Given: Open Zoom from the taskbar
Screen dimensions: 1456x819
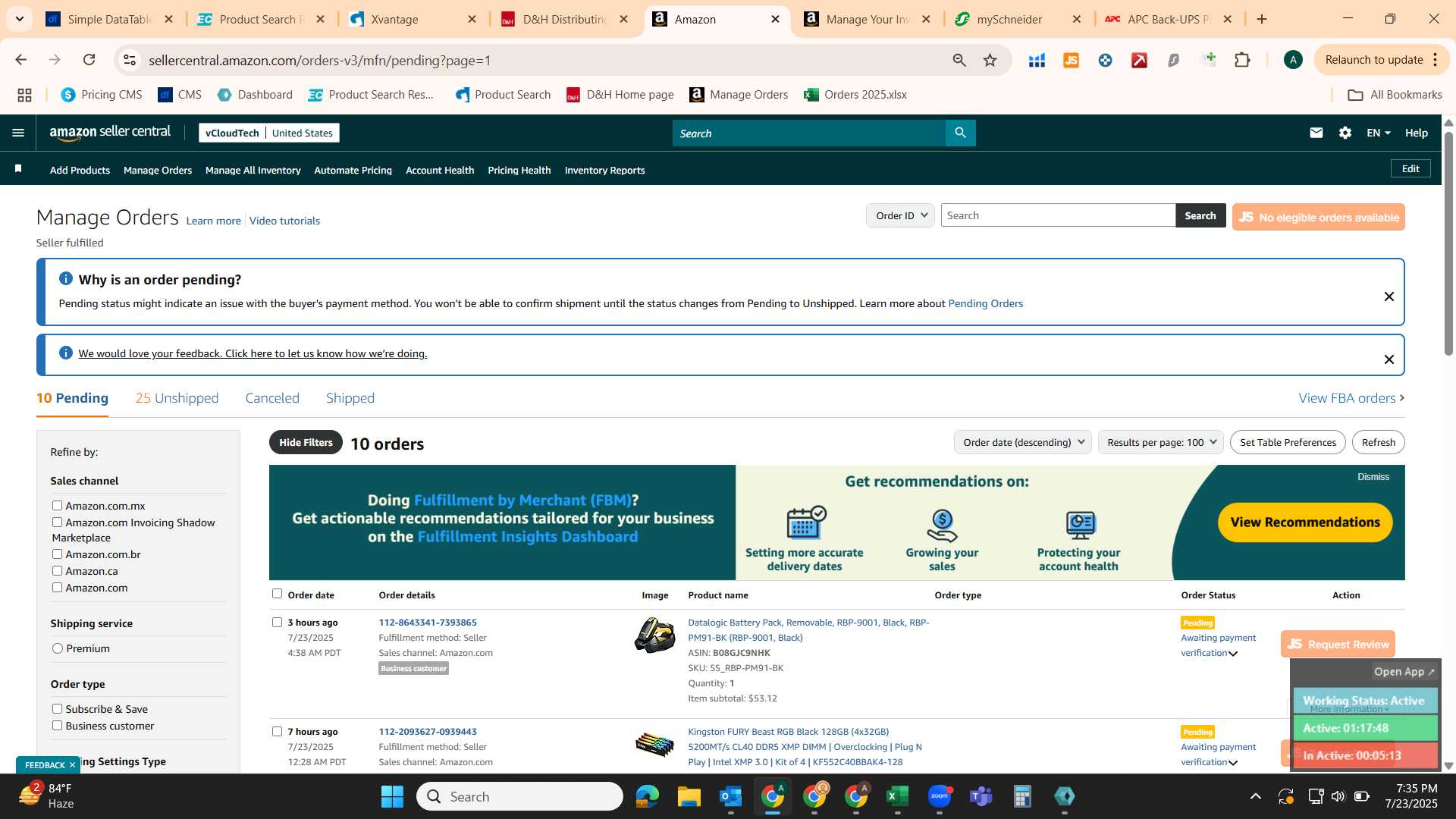Looking at the screenshot, I should coord(940,796).
